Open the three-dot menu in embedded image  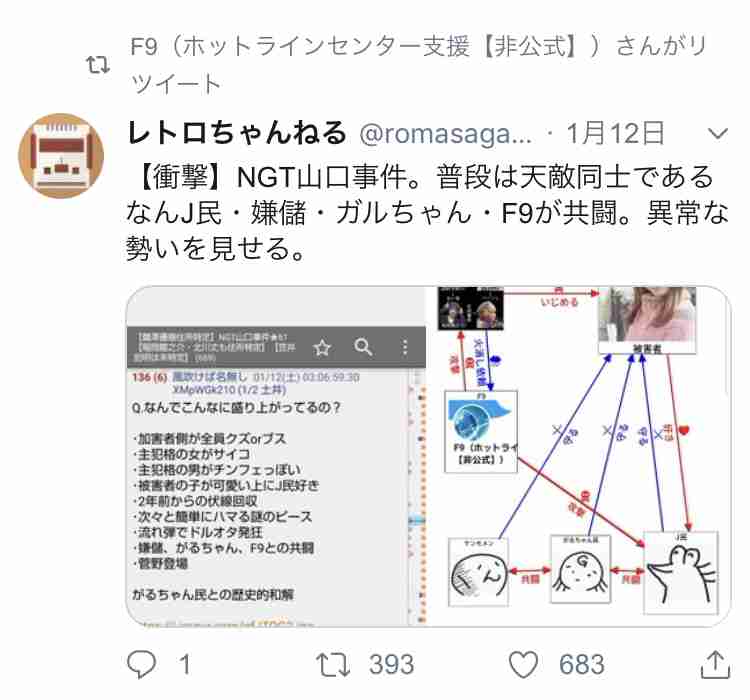405,347
